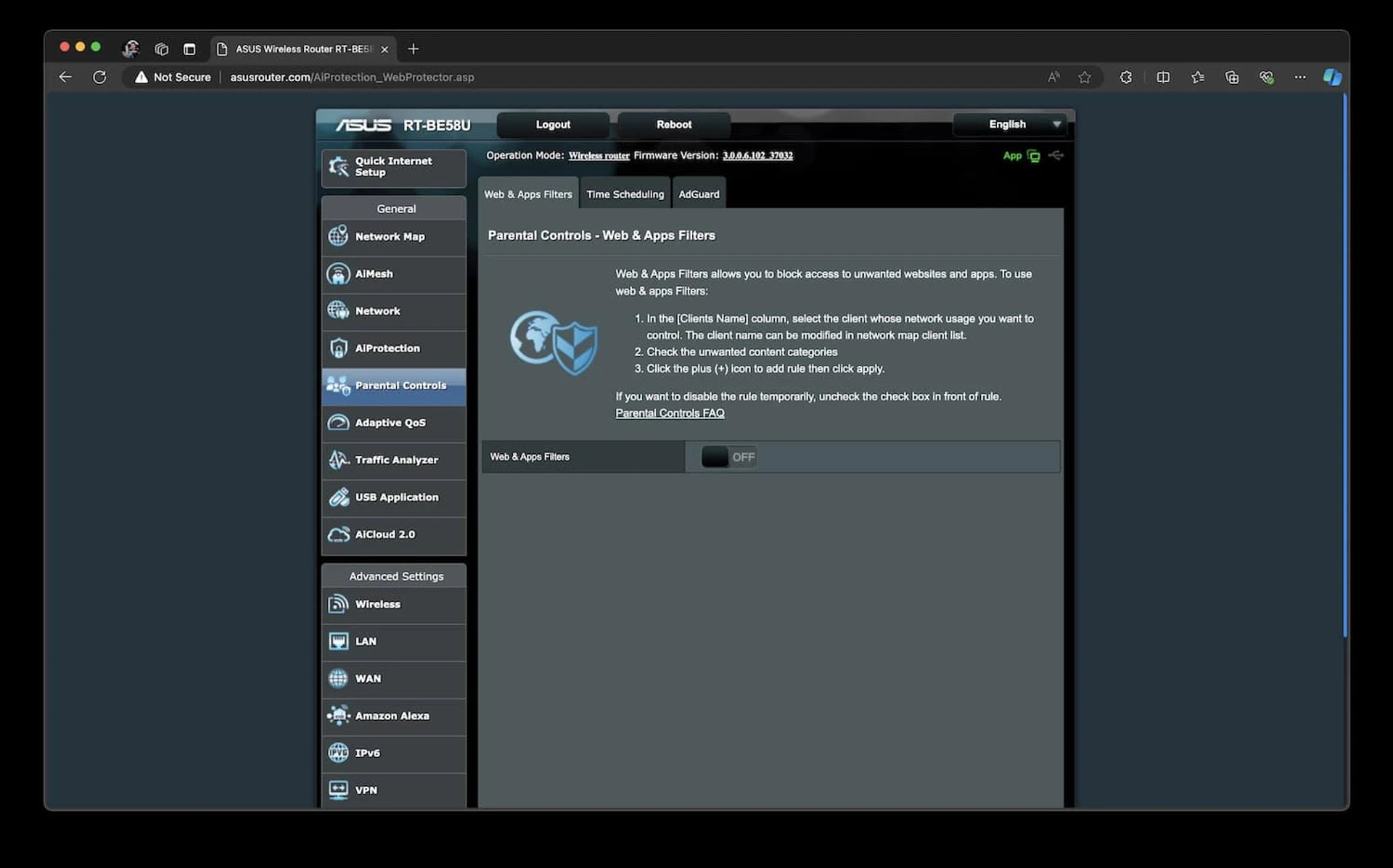Open browser collections icon

click(x=1232, y=77)
